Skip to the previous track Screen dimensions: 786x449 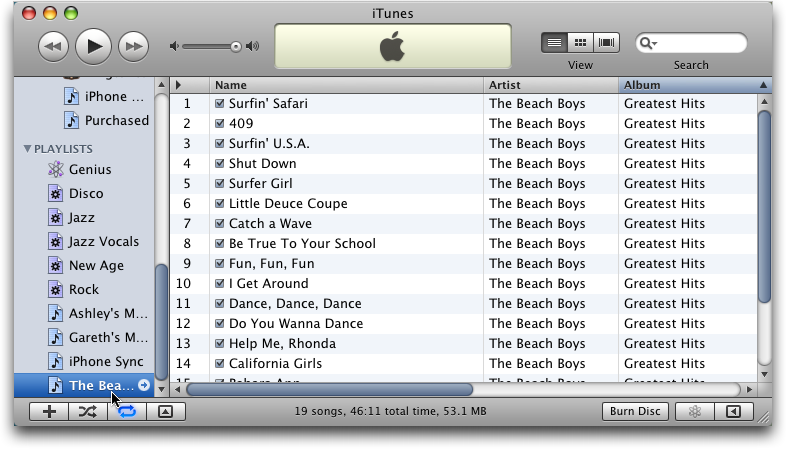point(53,46)
